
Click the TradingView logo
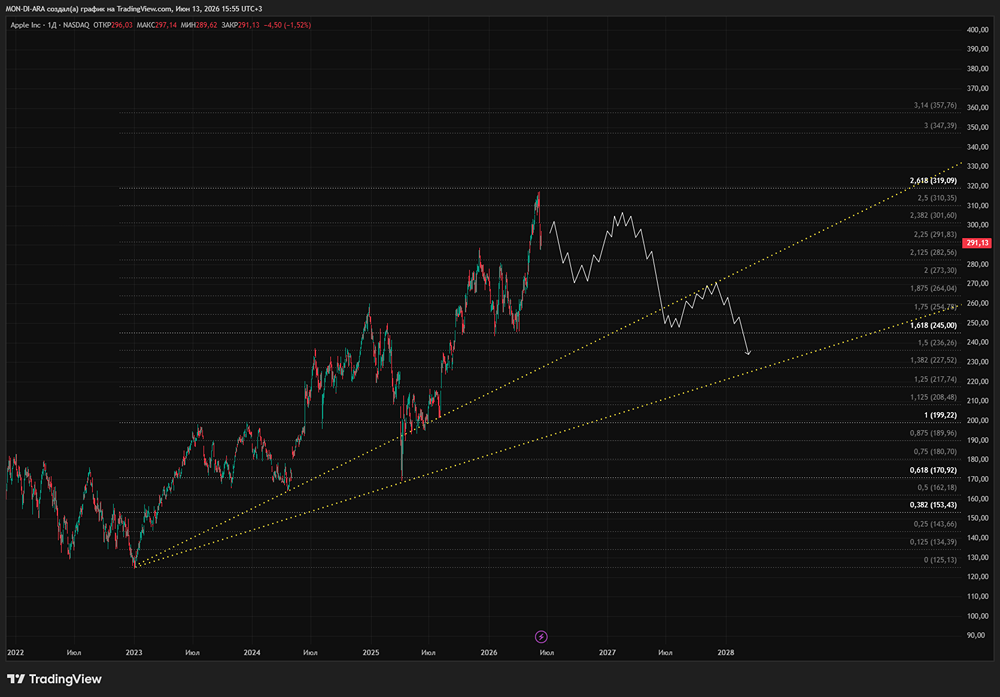click(x=54, y=679)
